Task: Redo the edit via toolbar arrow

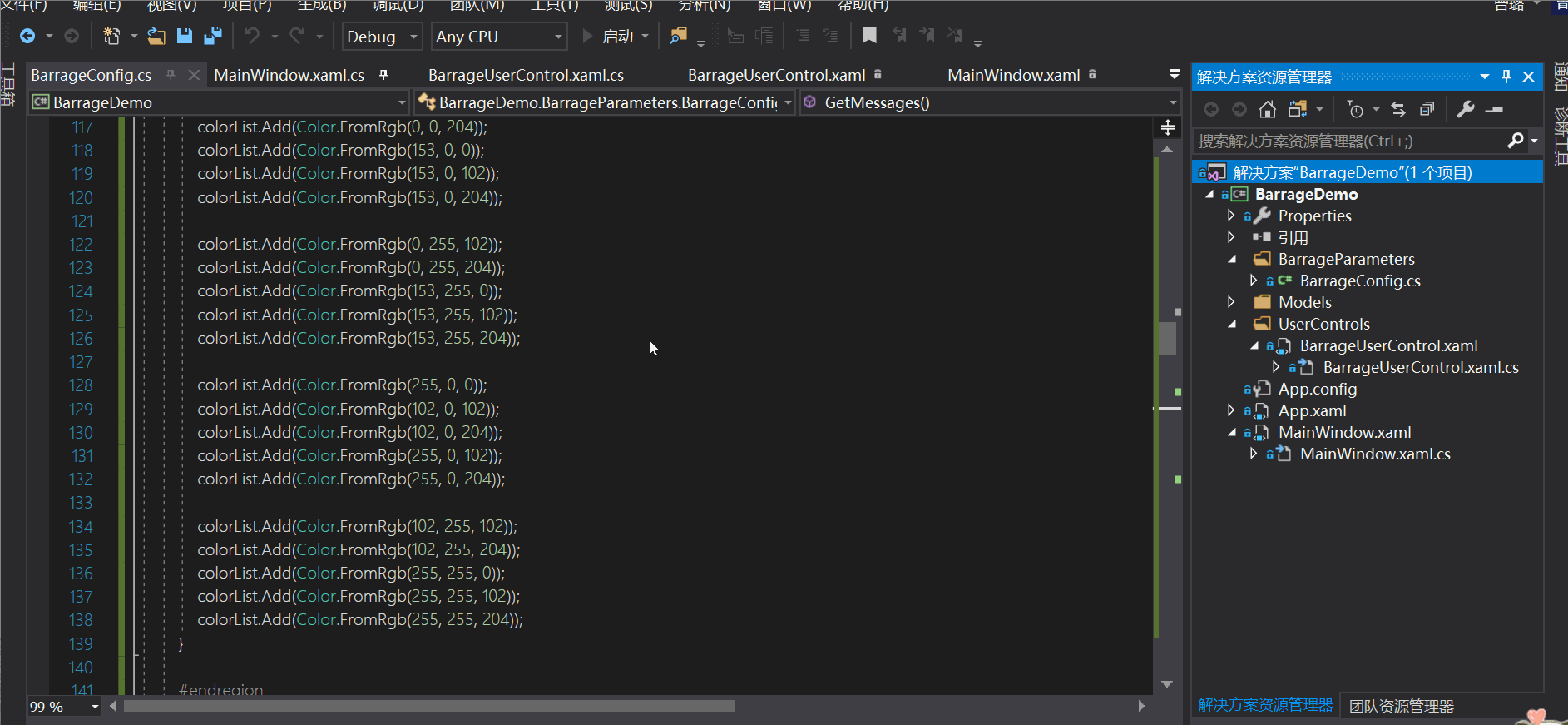Action: 297,36
